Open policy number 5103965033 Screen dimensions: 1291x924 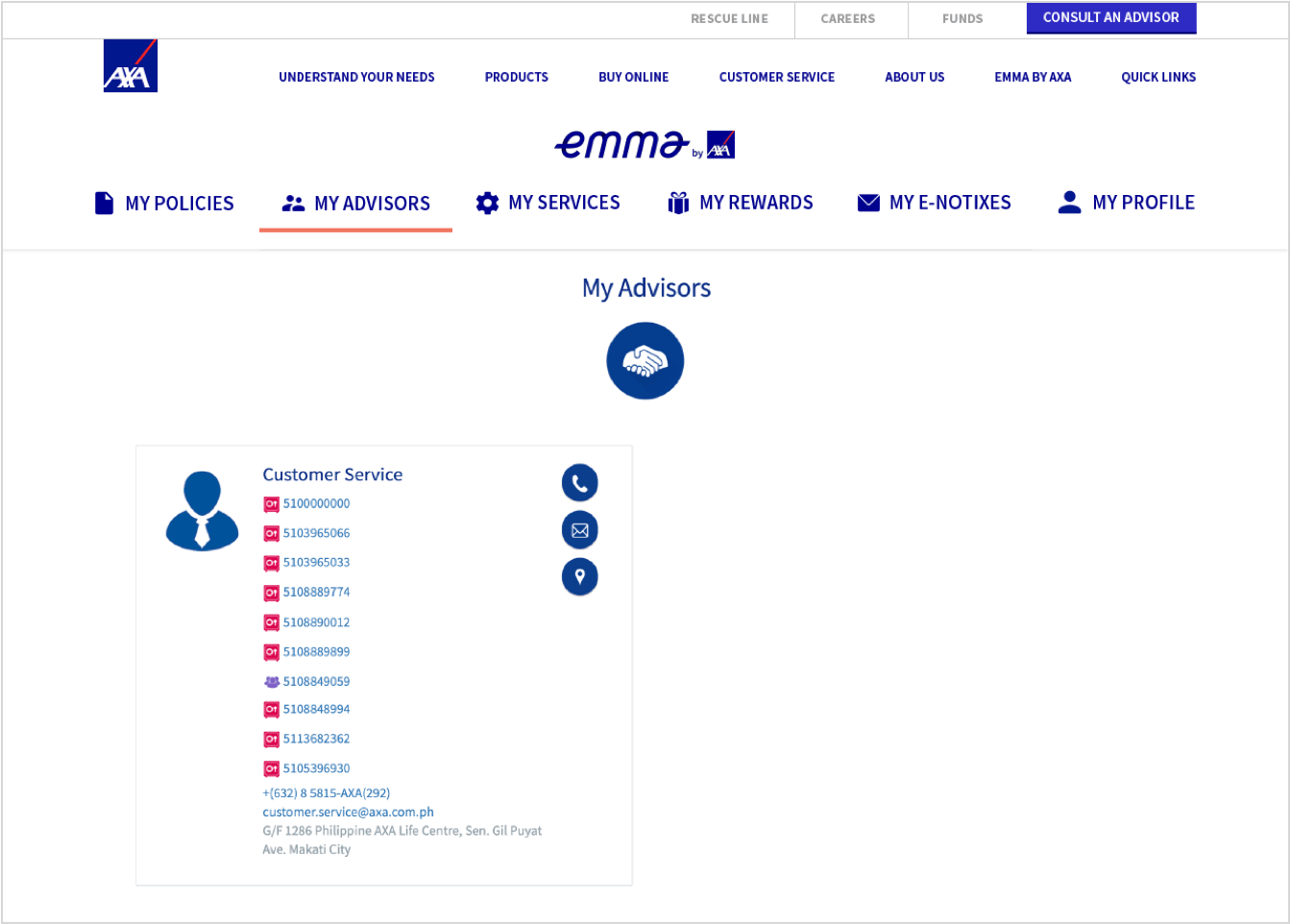tap(316, 562)
